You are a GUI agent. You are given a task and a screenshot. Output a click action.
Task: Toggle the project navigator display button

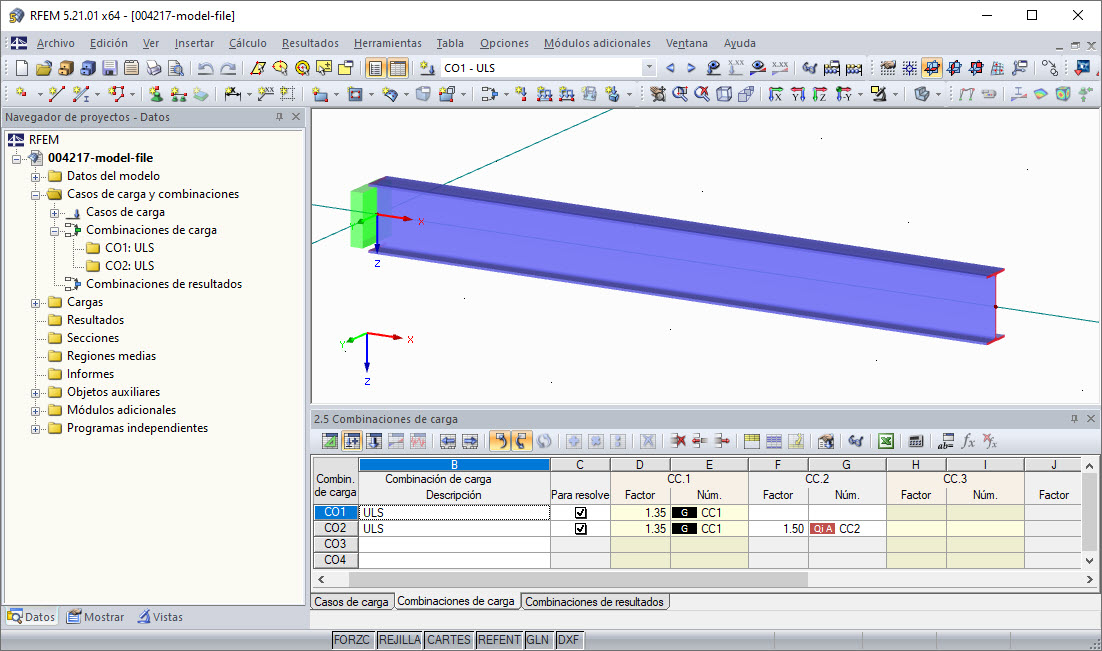(376, 68)
